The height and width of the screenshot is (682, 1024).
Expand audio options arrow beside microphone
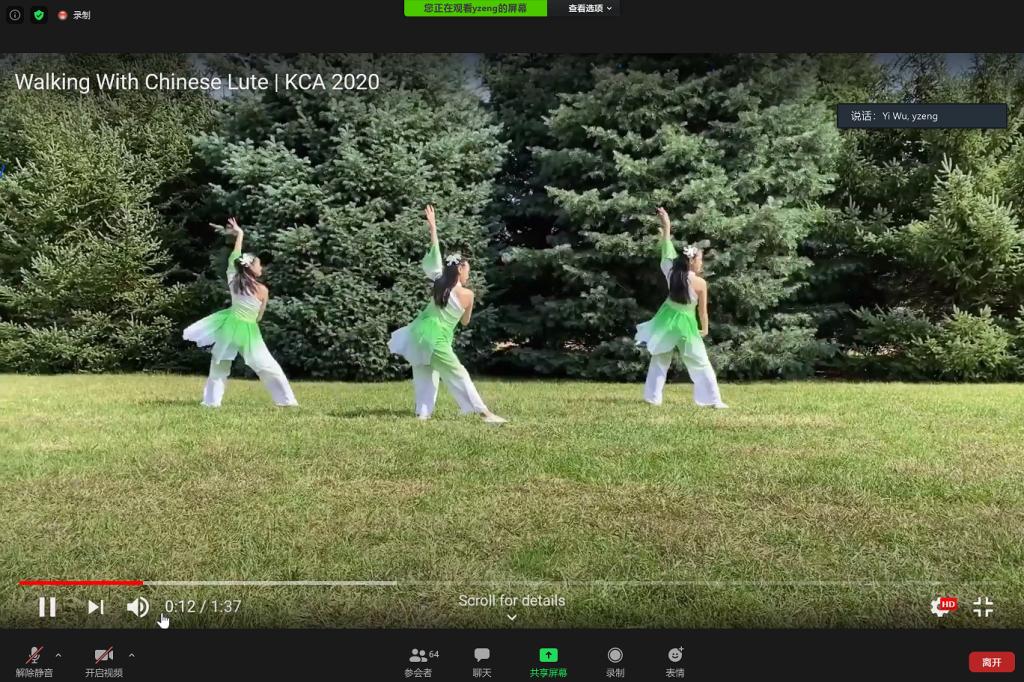click(x=58, y=655)
